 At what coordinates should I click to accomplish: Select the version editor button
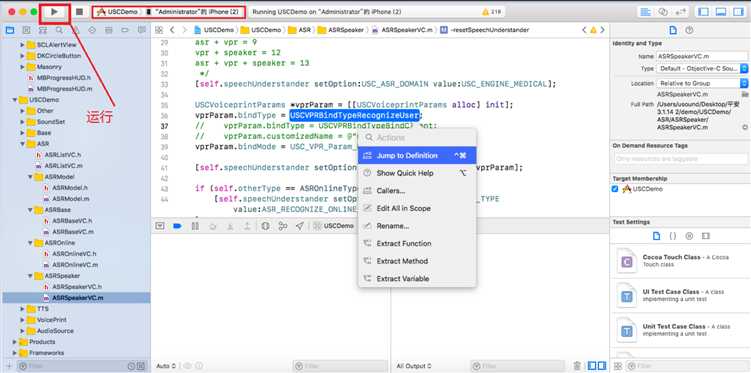680,12
